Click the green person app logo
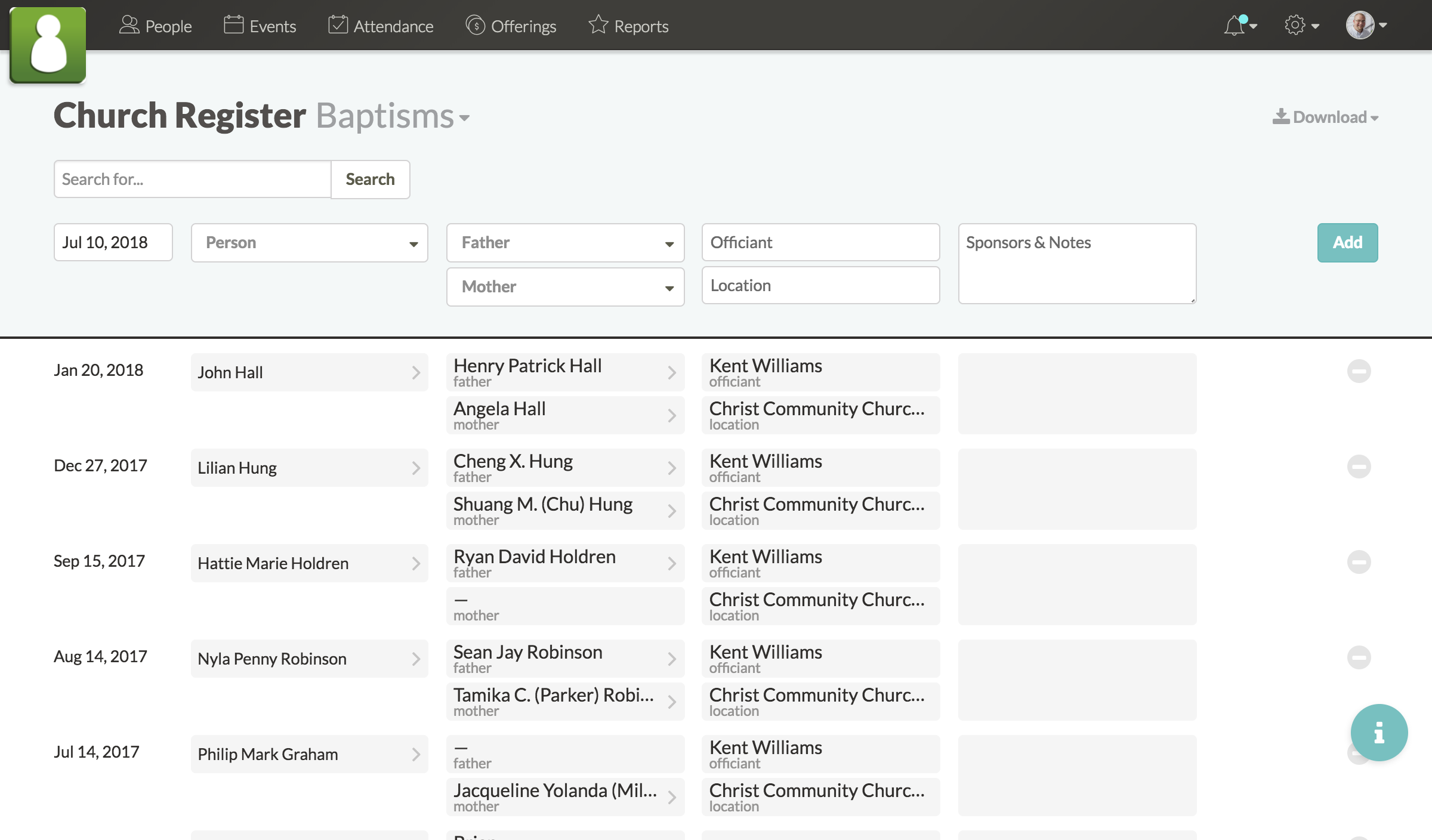The width and height of the screenshot is (1432, 840). [x=48, y=45]
